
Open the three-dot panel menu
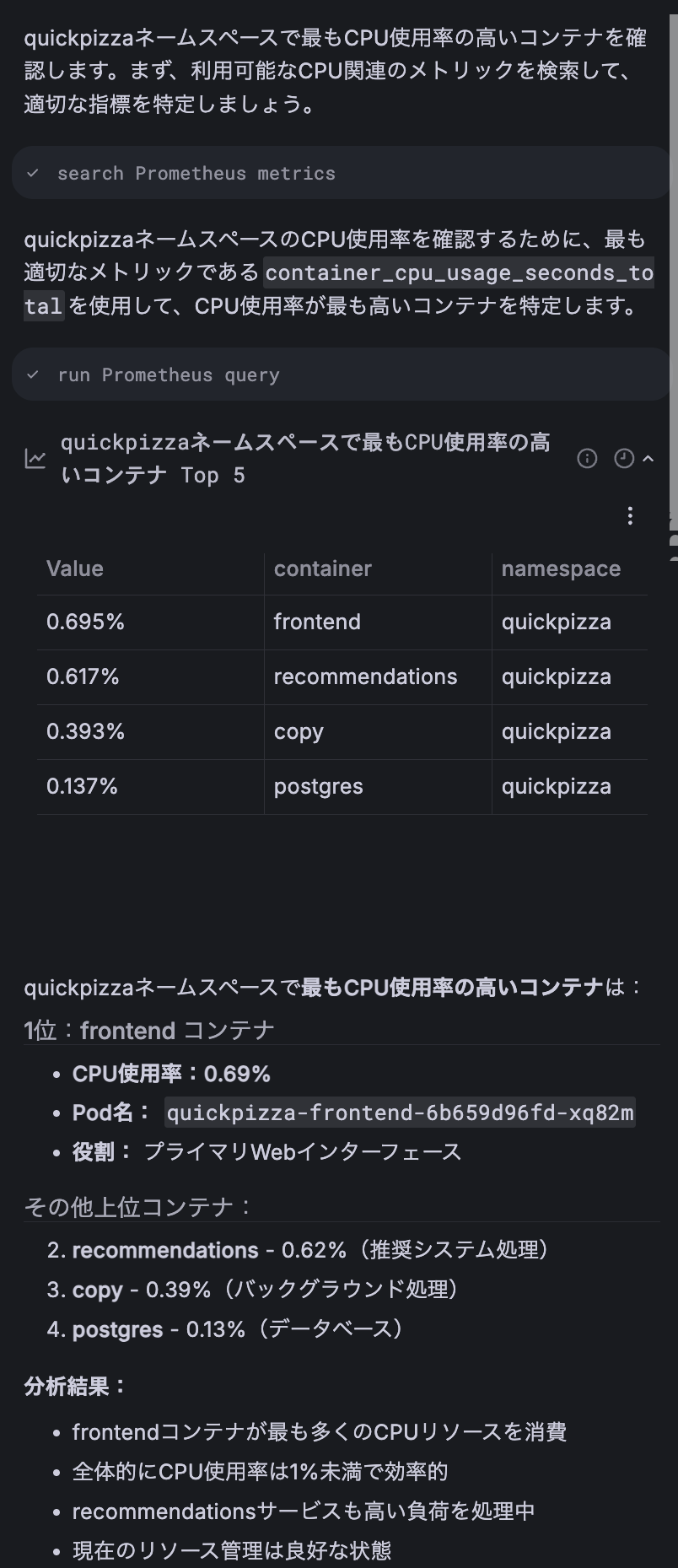[x=630, y=516]
